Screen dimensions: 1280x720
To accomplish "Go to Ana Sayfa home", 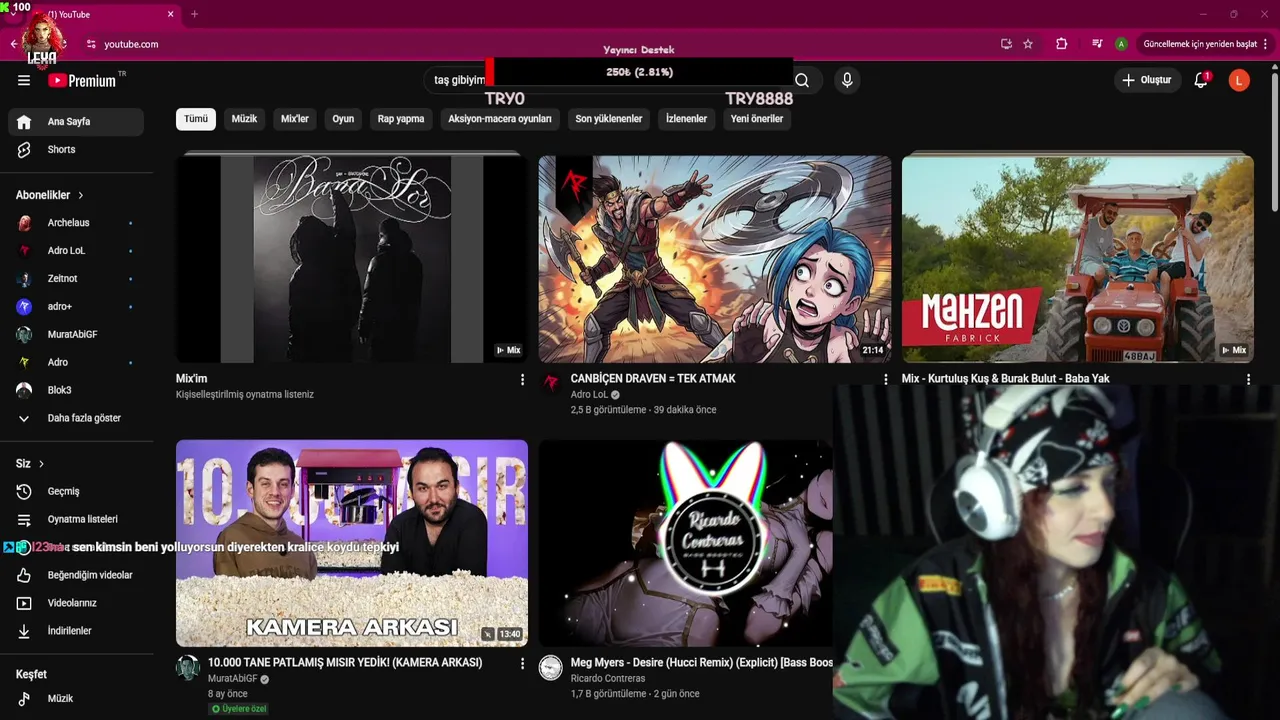I will [x=76, y=122].
